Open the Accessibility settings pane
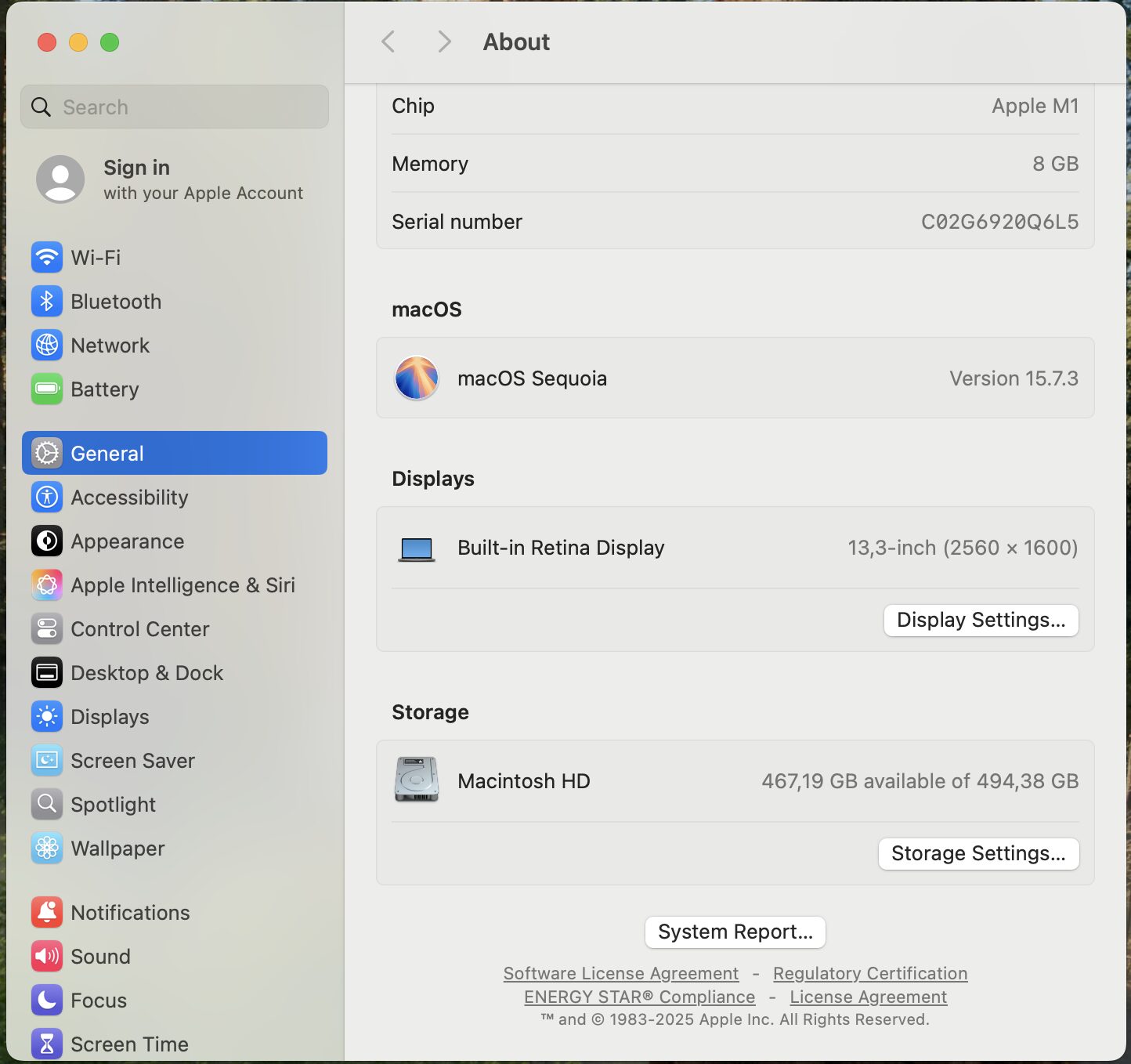Viewport: 1131px width, 1064px height. 129,498
